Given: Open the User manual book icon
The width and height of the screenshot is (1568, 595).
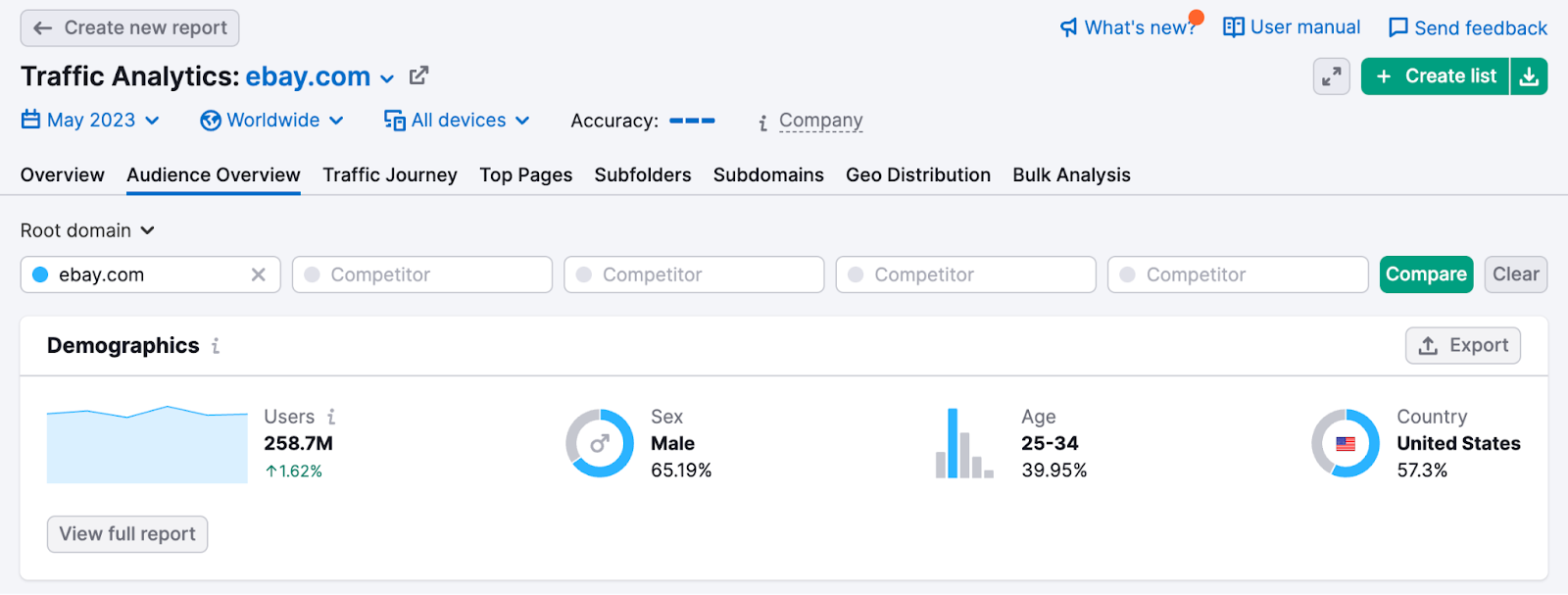Looking at the screenshot, I should [1234, 27].
